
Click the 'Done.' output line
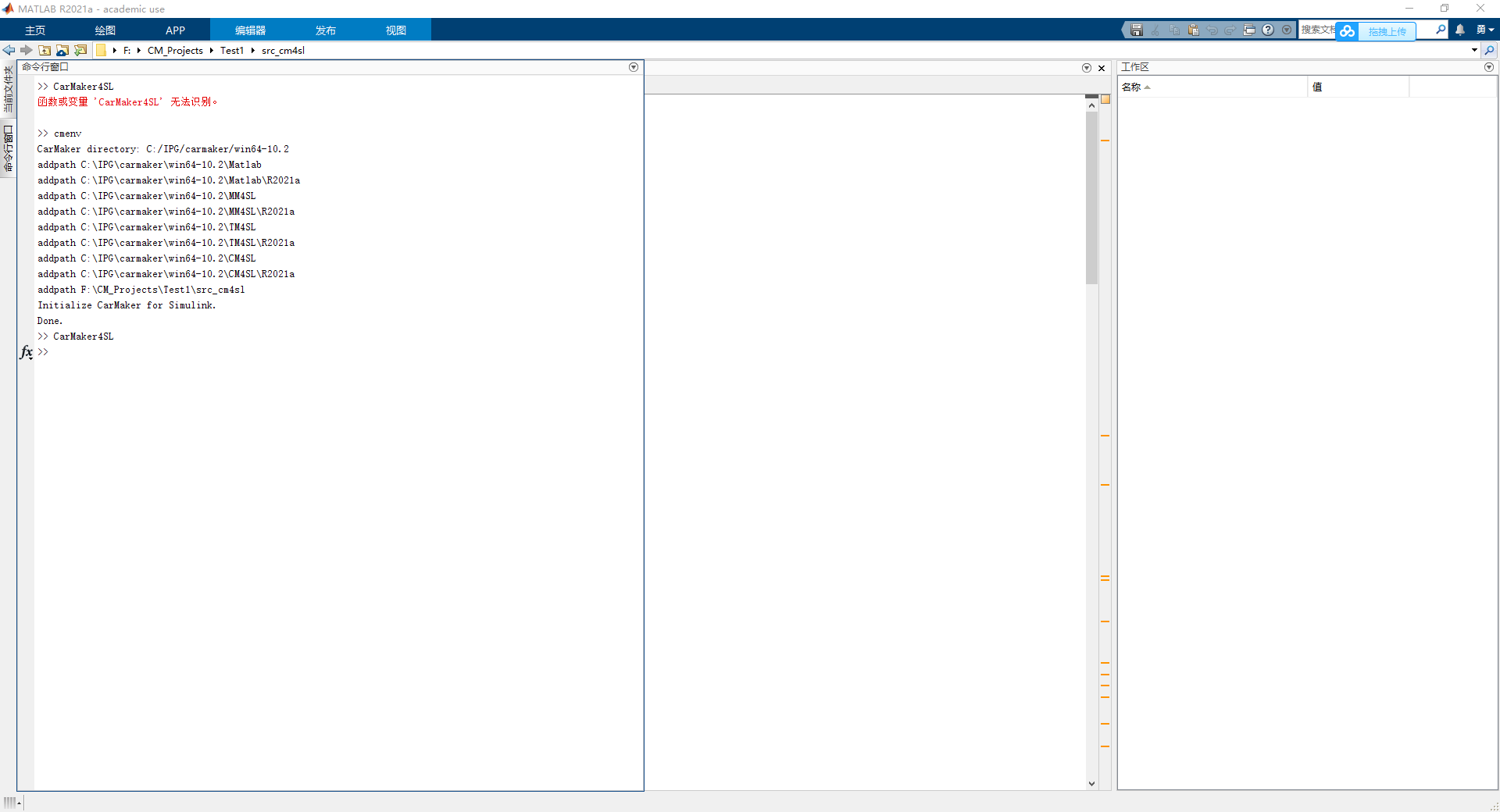click(x=50, y=321)
